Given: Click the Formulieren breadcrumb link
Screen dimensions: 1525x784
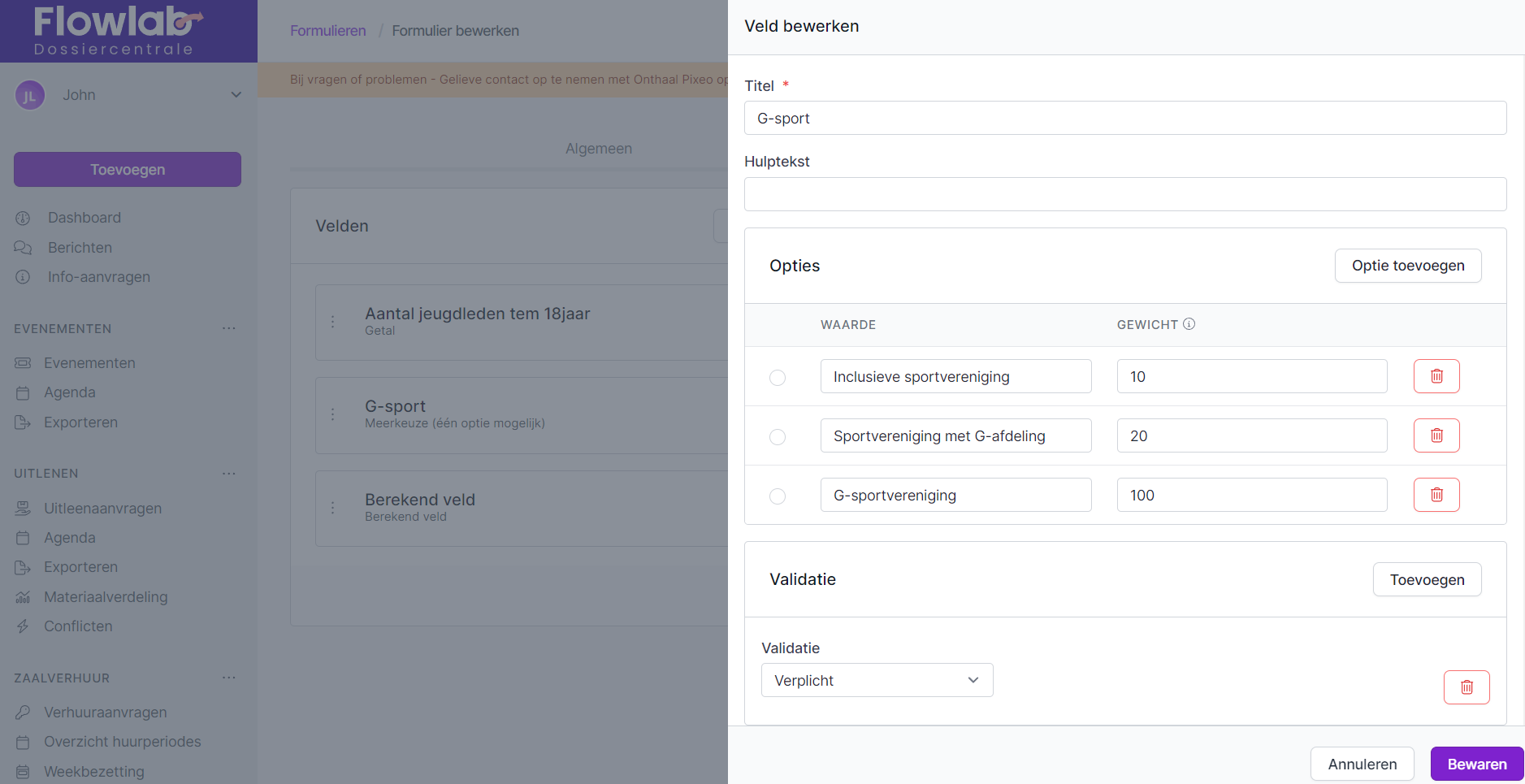Looking at the screenshot, I should point(327,31).
